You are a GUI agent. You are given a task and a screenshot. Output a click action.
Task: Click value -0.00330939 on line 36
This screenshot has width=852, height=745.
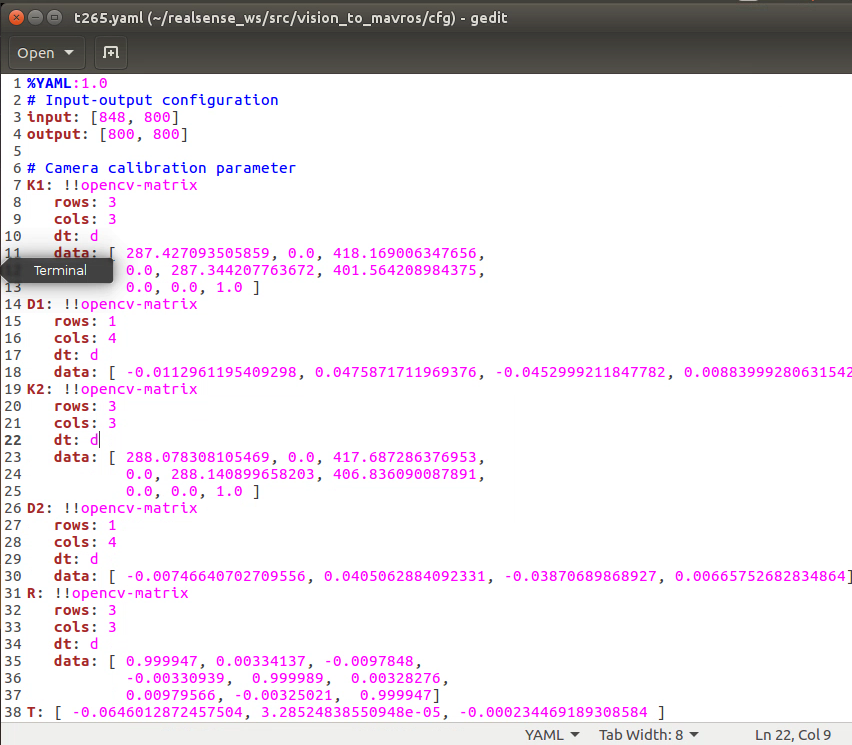pos(175,678)
